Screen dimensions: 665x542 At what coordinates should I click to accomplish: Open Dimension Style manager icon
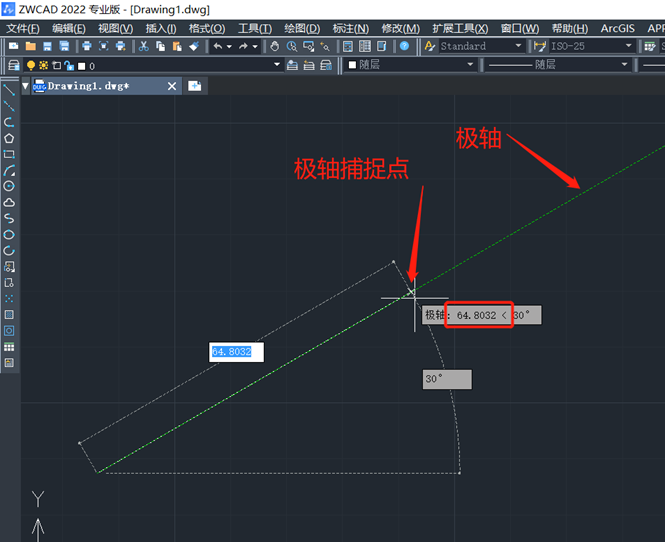pos(540,46)
